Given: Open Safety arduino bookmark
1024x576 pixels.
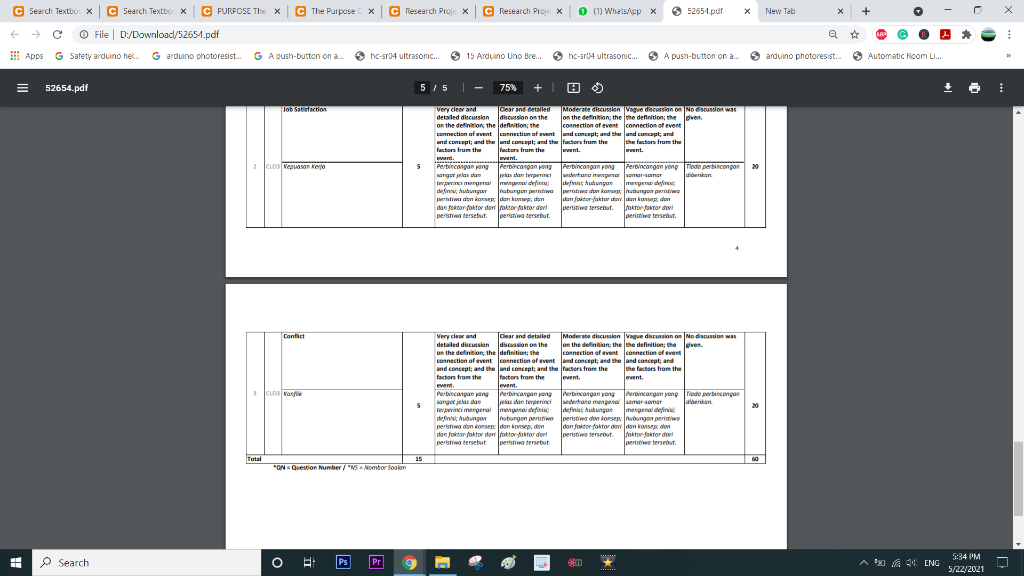Looking at the screenshot, I should 97,56.
